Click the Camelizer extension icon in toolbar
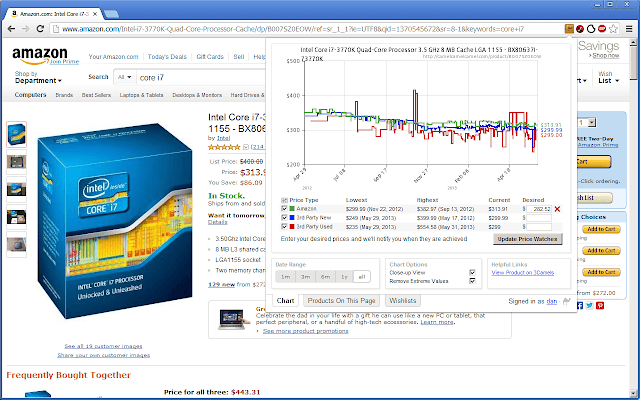 point(568,30)
